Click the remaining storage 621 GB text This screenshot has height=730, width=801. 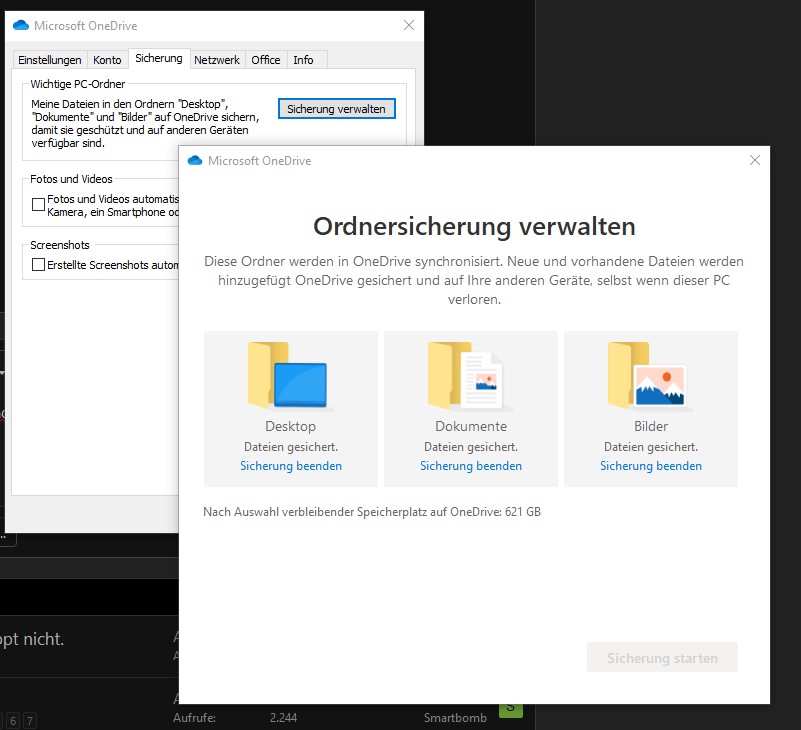pyautogui.click(x=372, y=512)
